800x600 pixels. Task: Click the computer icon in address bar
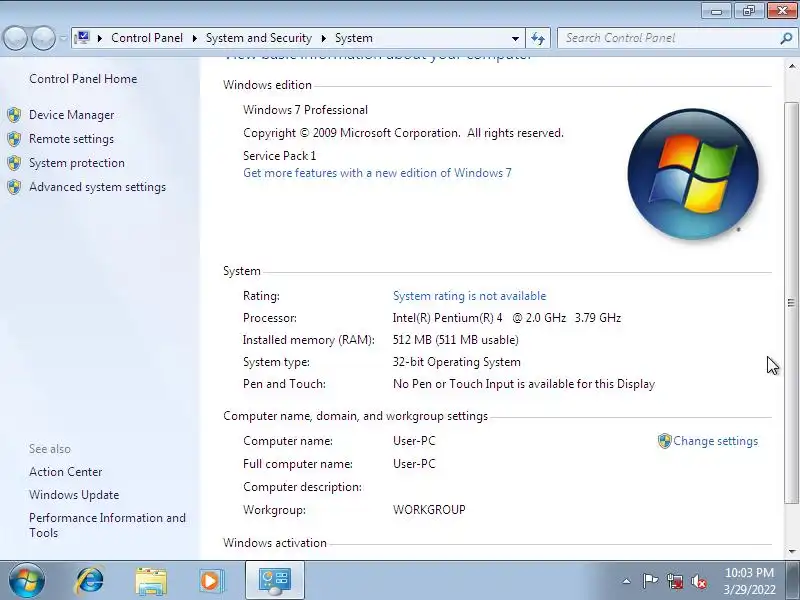[82, 38]
